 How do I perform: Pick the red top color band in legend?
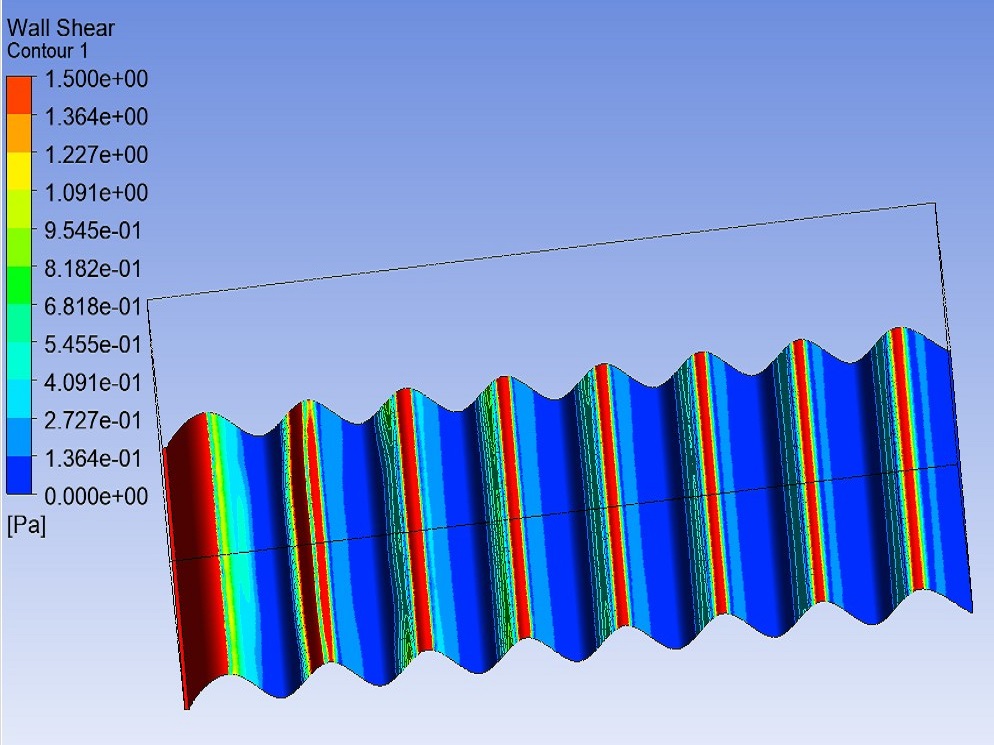(x=19, y=95)
